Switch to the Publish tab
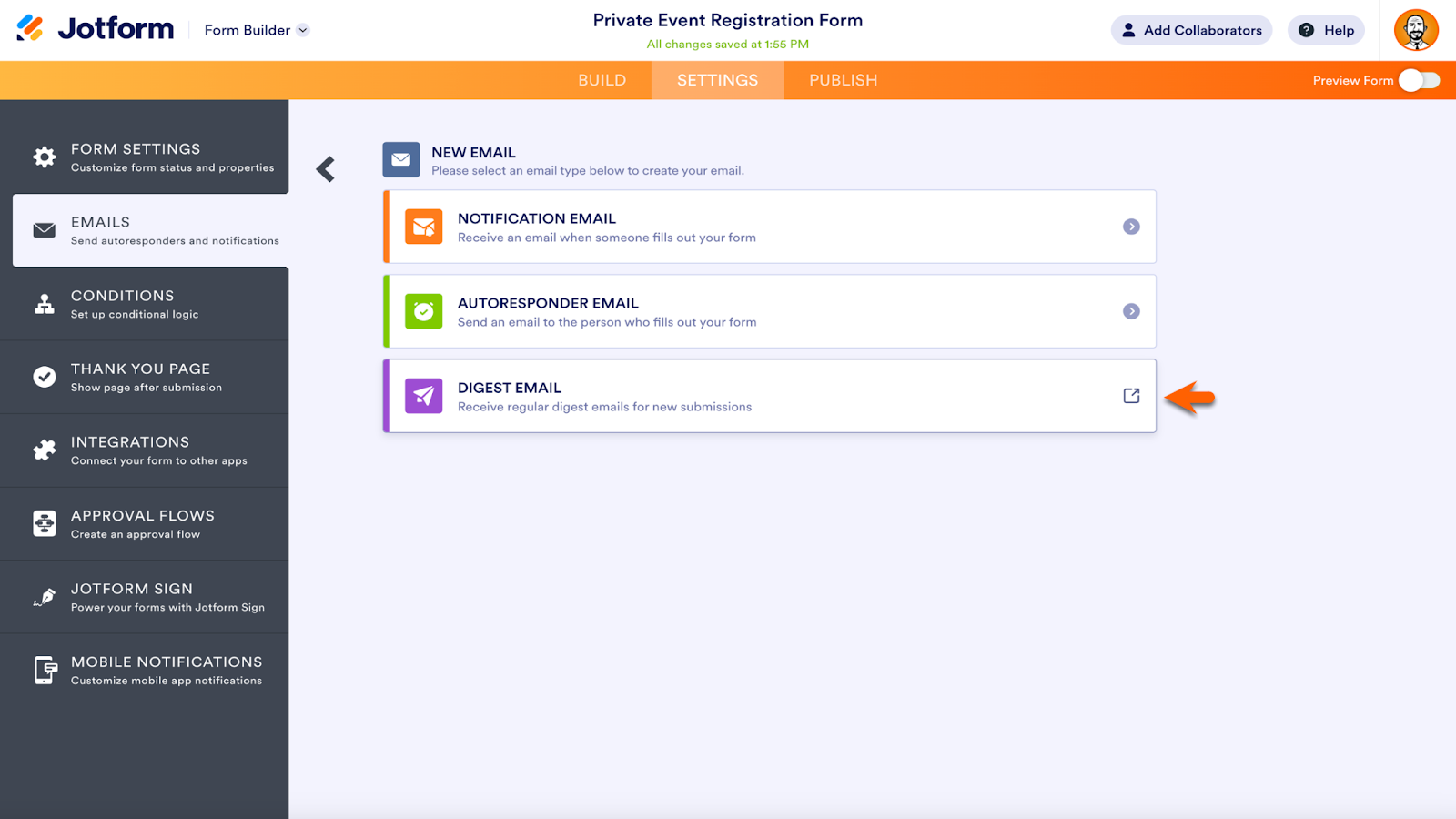 pyautogui.click(x=843, y=80)
